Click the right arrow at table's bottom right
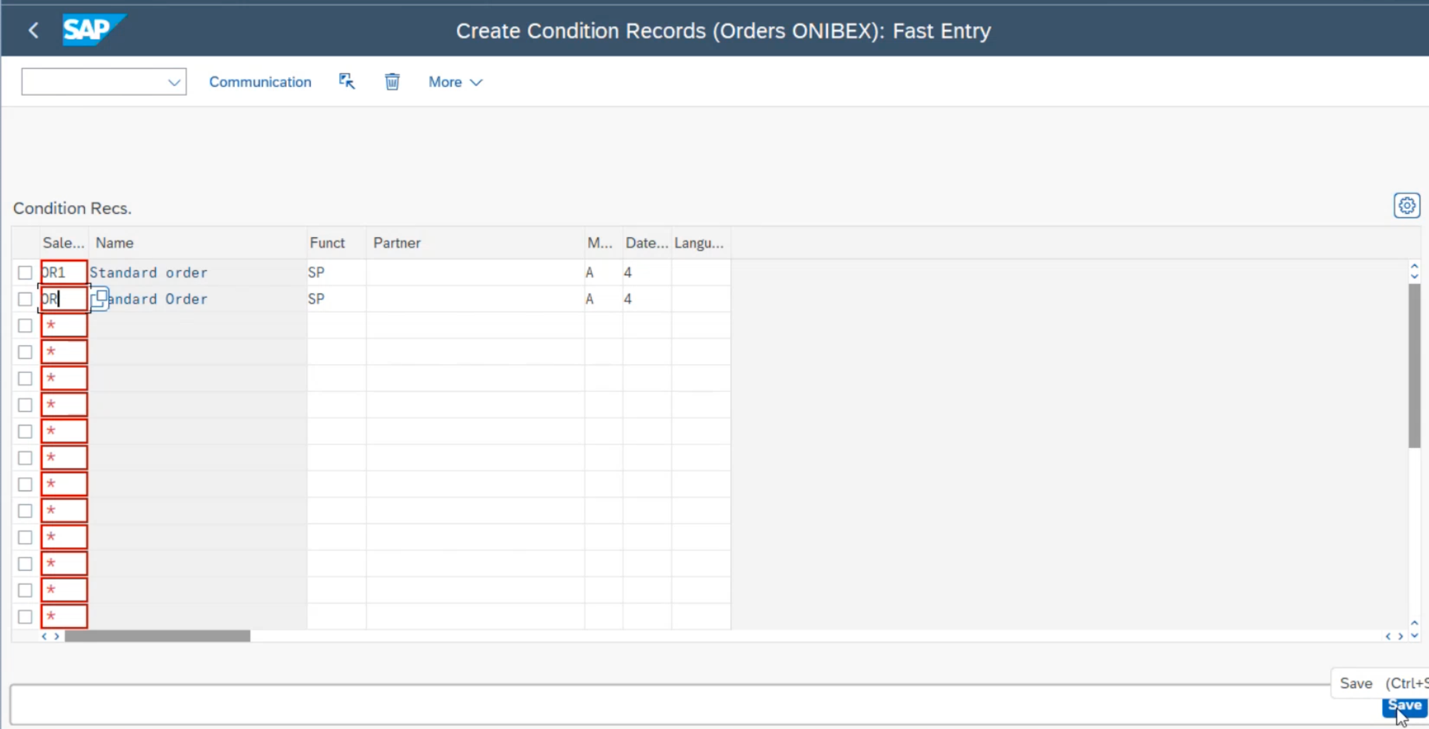Viewport: 1429px width, 729px height. 1400,636
